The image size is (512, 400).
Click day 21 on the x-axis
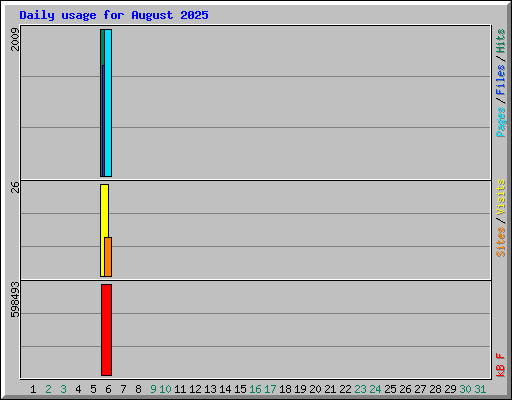(330, 389)
